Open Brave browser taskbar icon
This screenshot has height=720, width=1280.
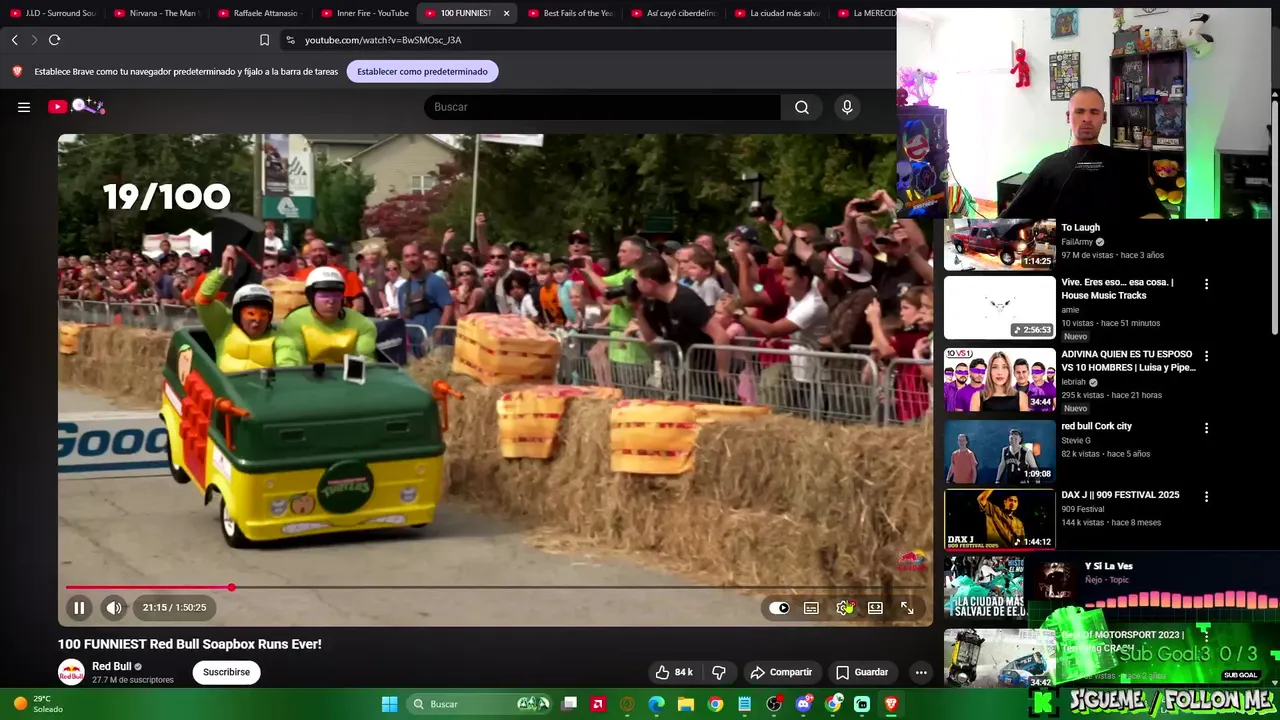pyautogui.click(x=891, y=704)
